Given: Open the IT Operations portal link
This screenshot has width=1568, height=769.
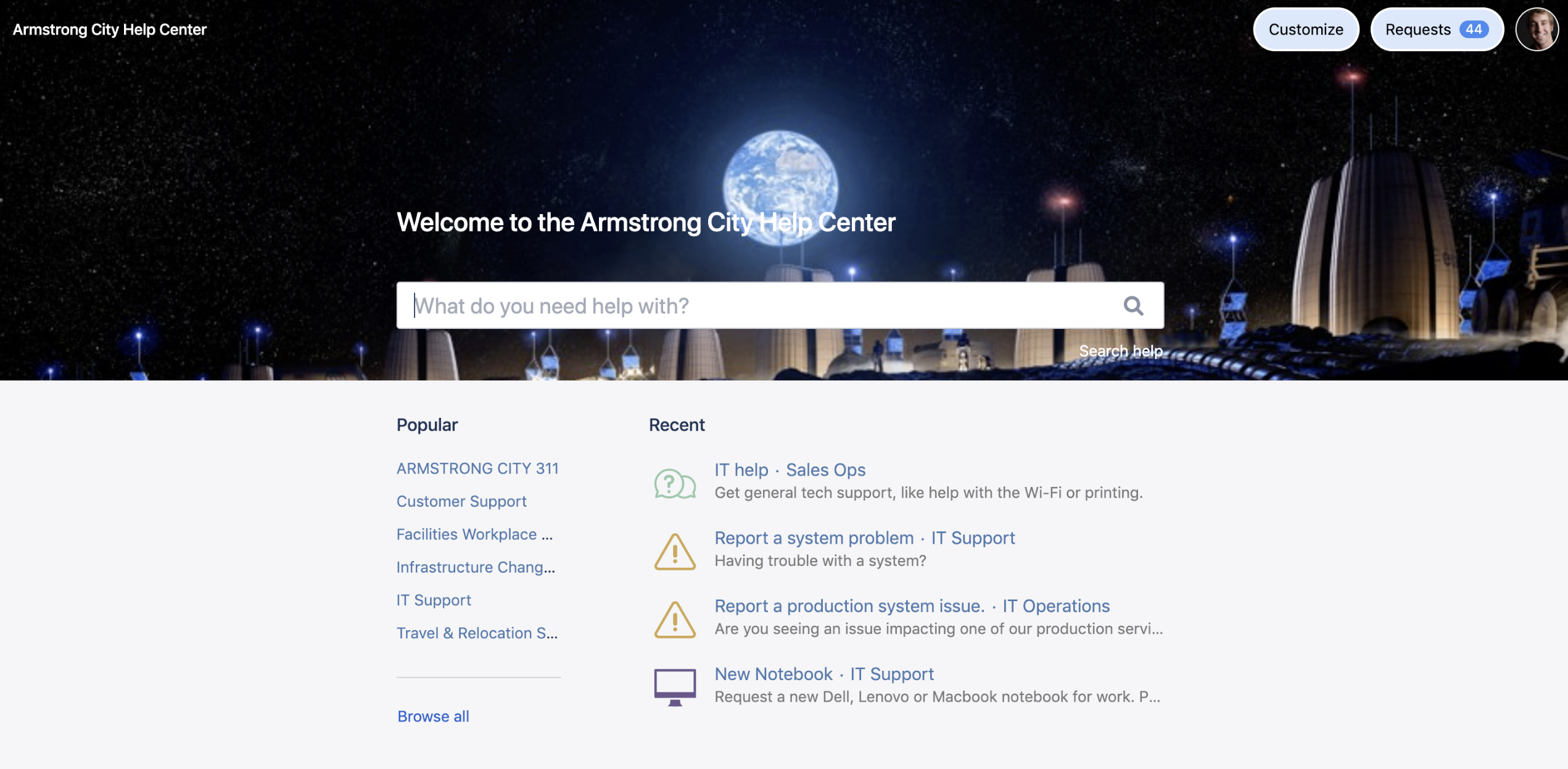Looking at the screenshot, I should tap(1056, 606).
